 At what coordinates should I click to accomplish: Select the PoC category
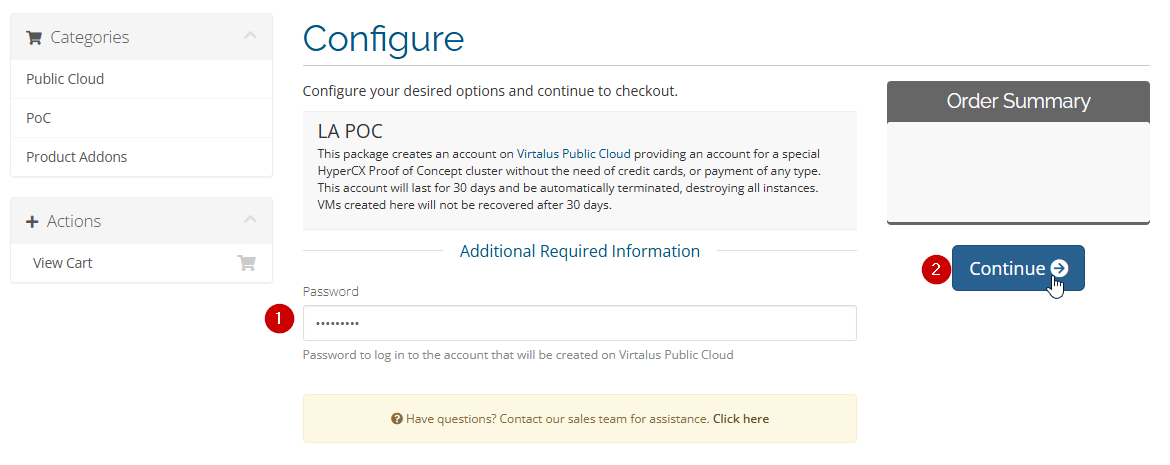38,118
